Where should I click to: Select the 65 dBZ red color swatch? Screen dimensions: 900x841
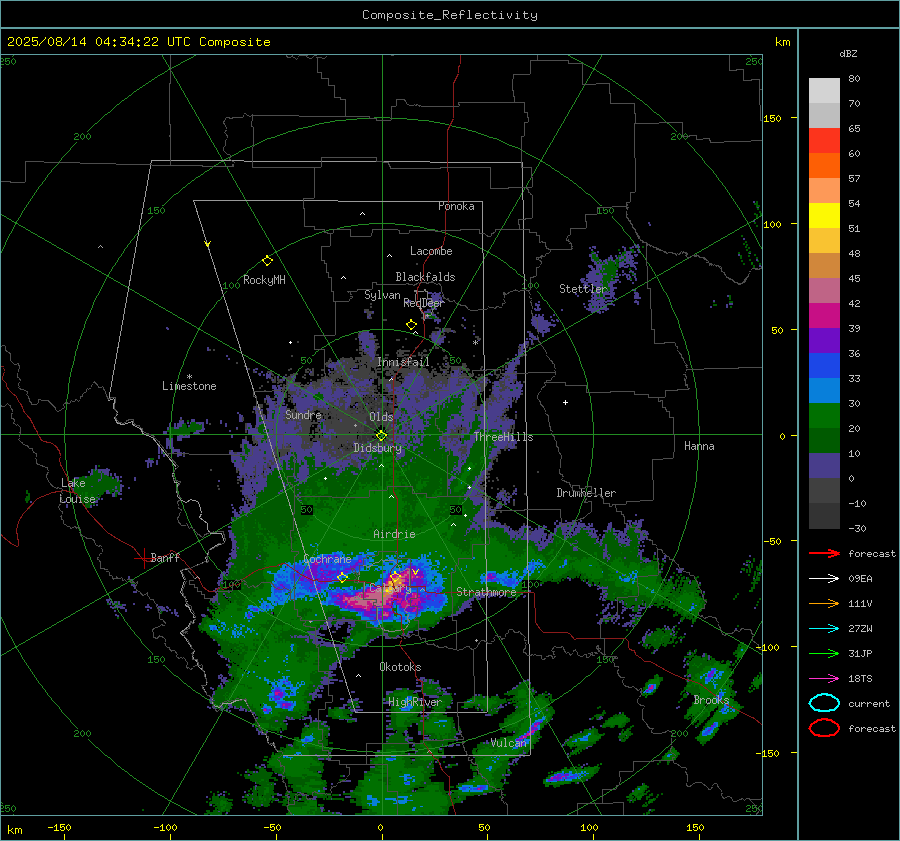[x=824, y=141]
